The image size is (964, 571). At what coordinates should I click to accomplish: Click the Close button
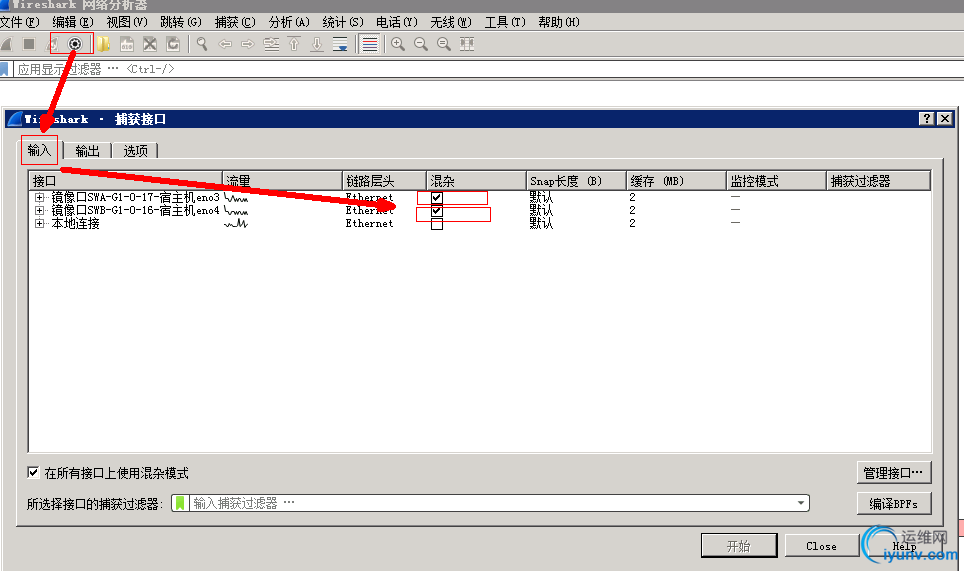(821, 546)
